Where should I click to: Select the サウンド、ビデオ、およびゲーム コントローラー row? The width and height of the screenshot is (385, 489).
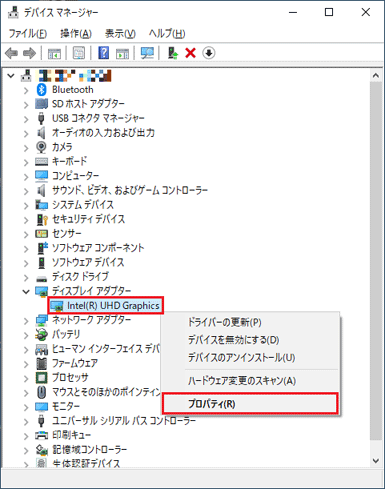coord(130,190)
